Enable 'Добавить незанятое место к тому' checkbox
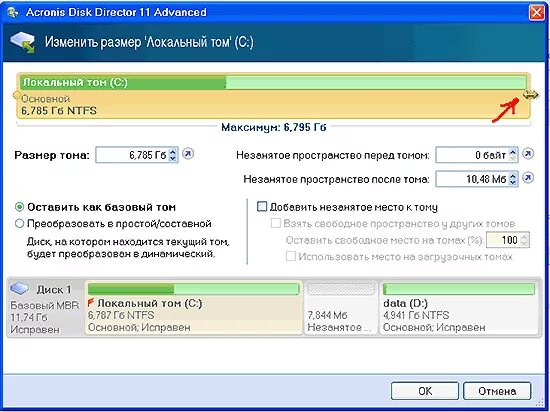The image size is (550, 412). tap(262, 207)
